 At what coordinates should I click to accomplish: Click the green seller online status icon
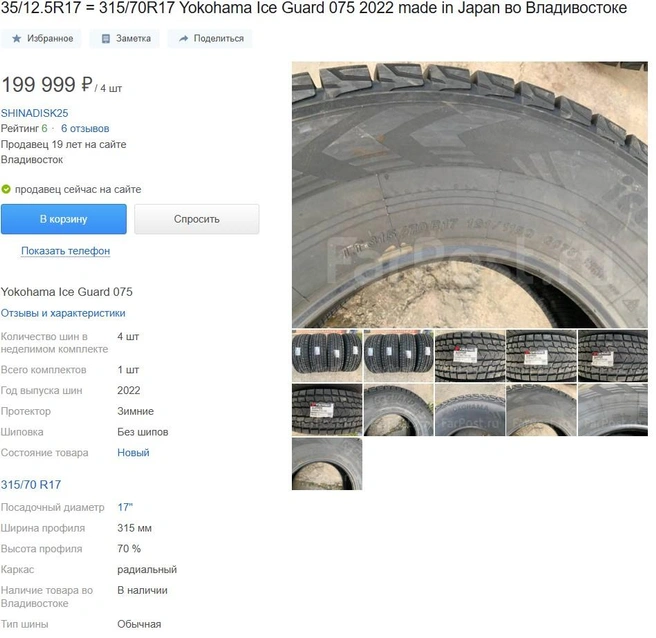pos(6,190)
